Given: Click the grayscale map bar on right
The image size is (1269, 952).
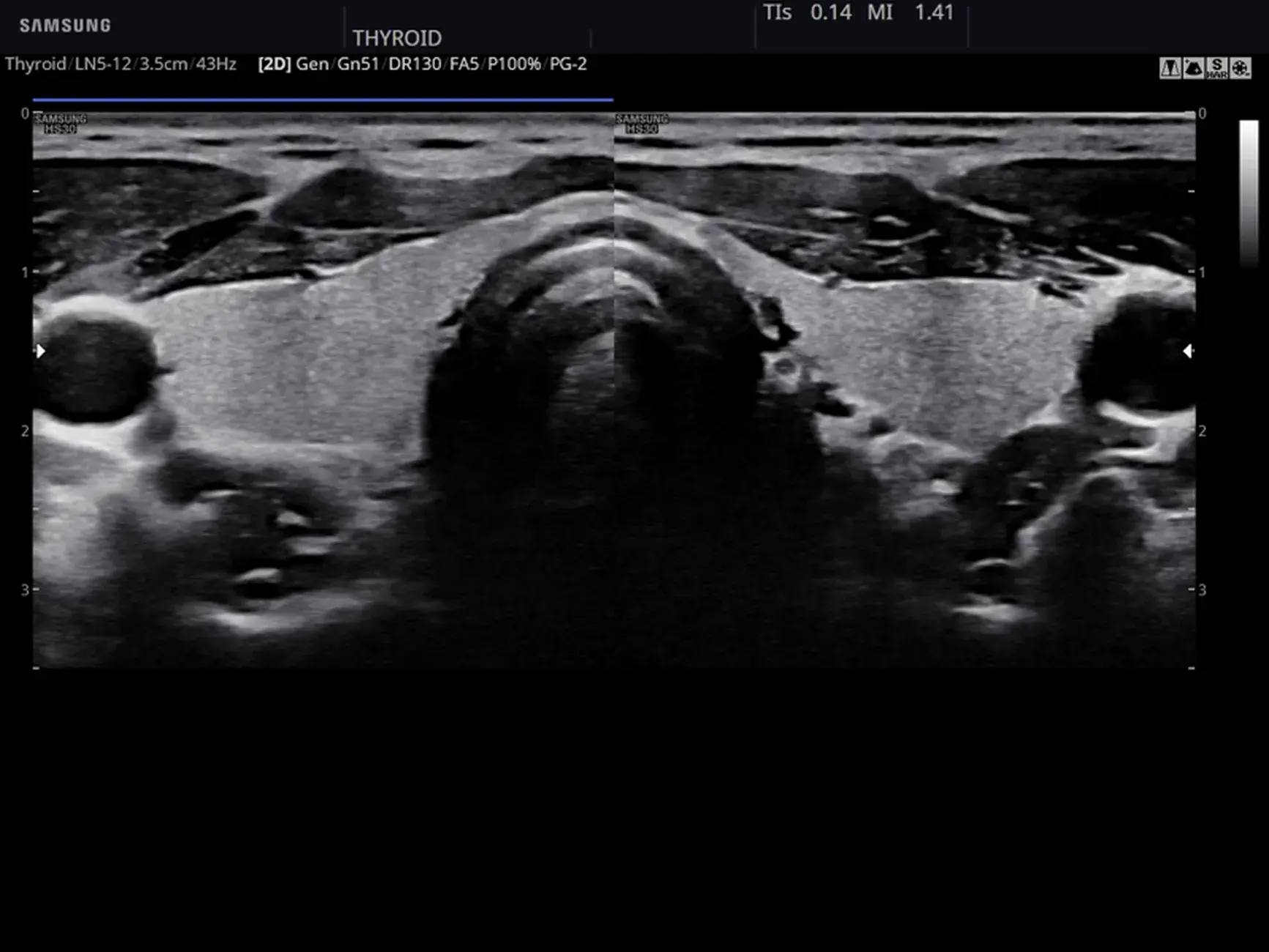Looking at the screenshot, I should pos(1248,194).
